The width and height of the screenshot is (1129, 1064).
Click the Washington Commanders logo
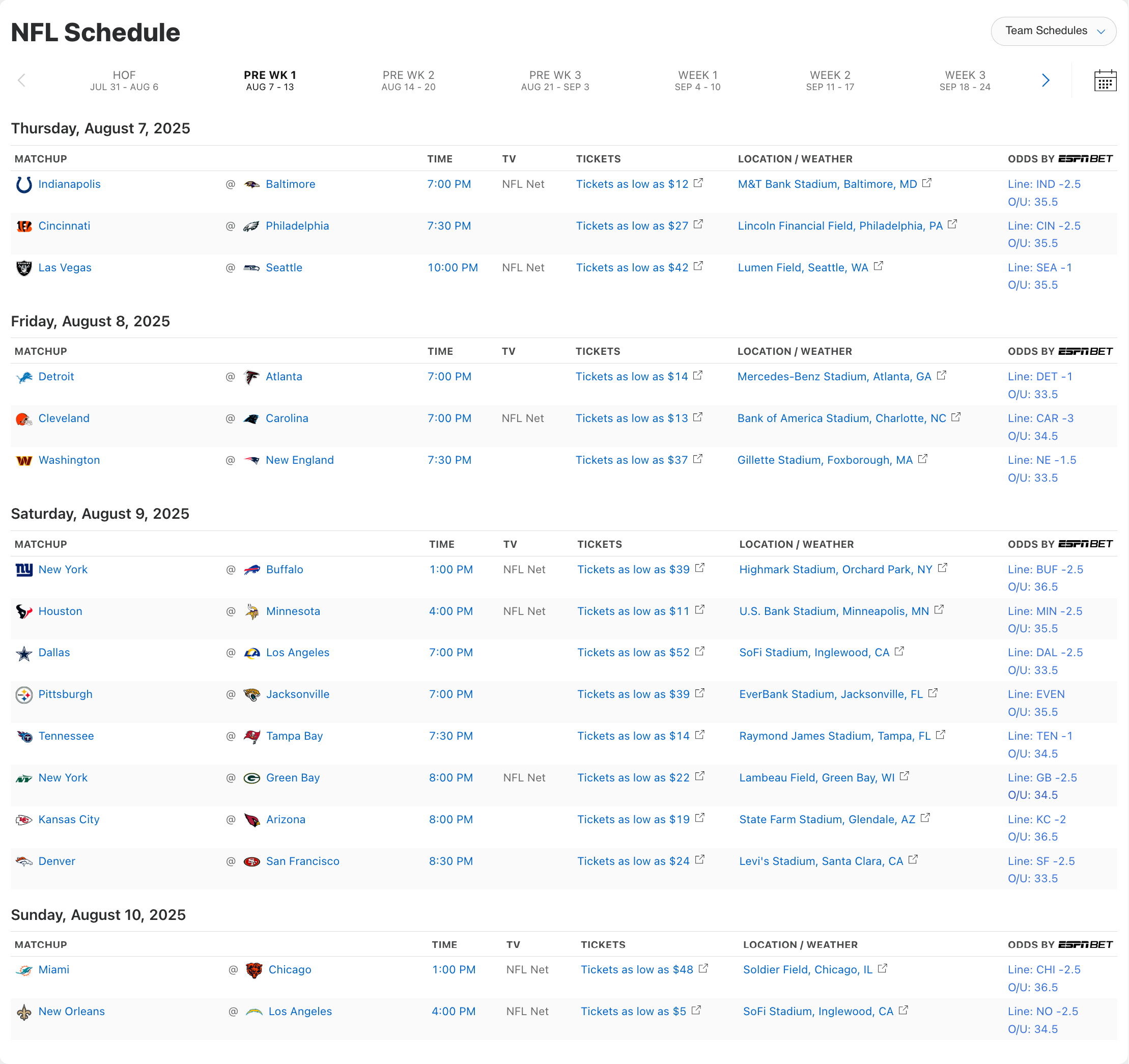click(x=24, y=461)
